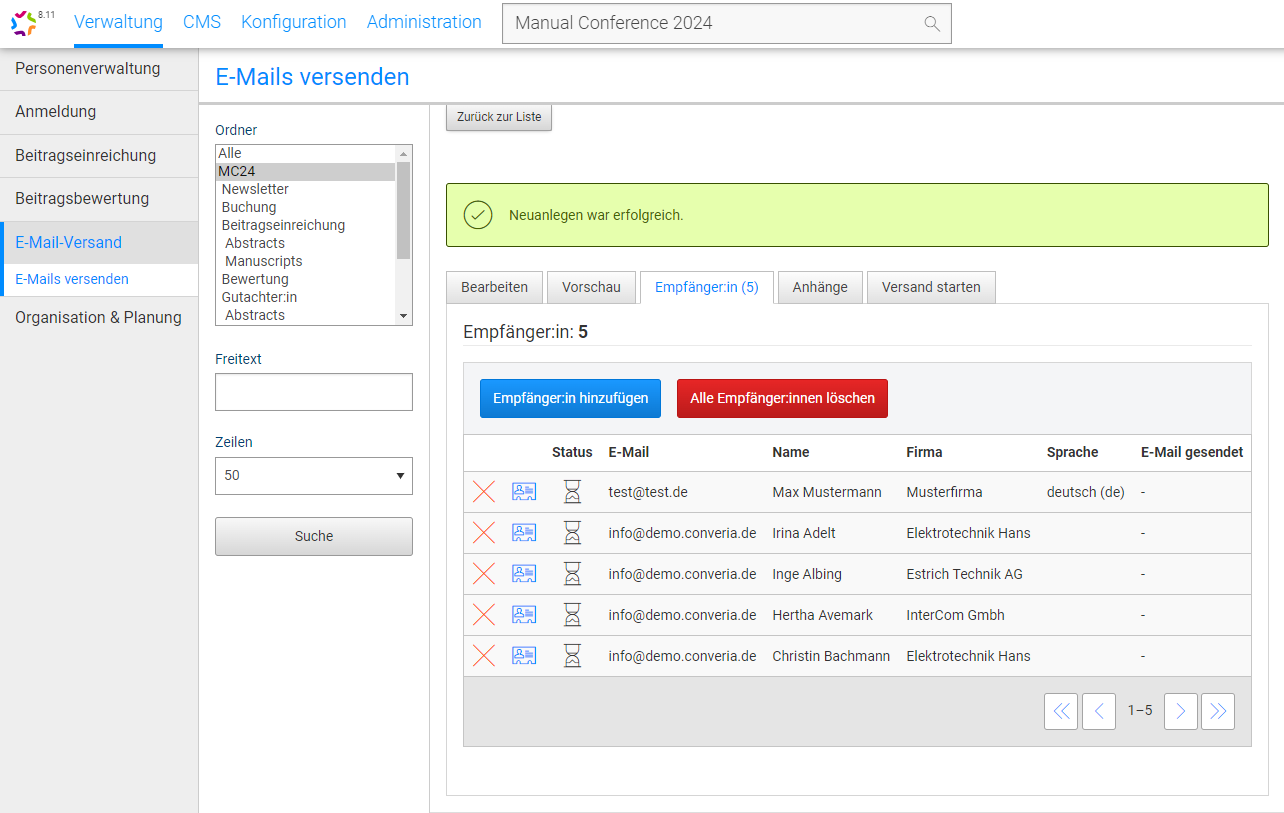Open the Konfiguration menu

[x=294, y=22]
